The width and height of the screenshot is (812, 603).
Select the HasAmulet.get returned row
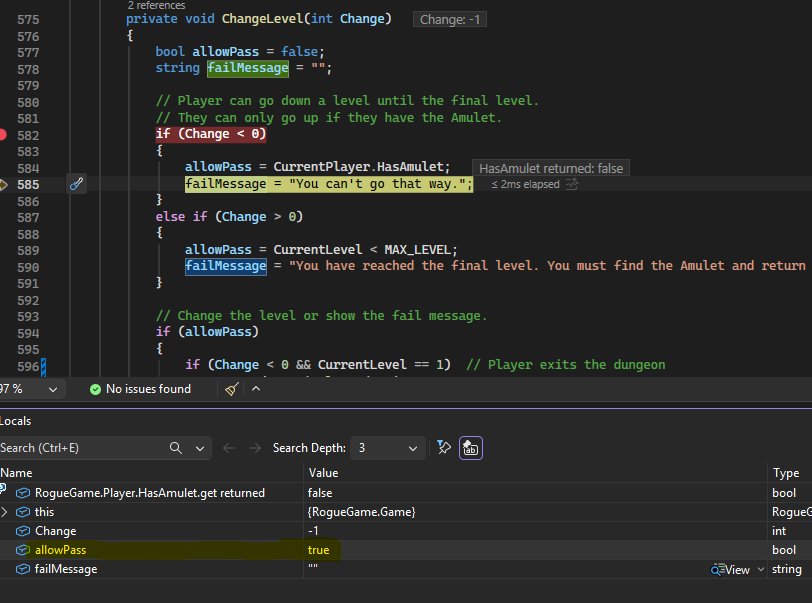(406, 493)
